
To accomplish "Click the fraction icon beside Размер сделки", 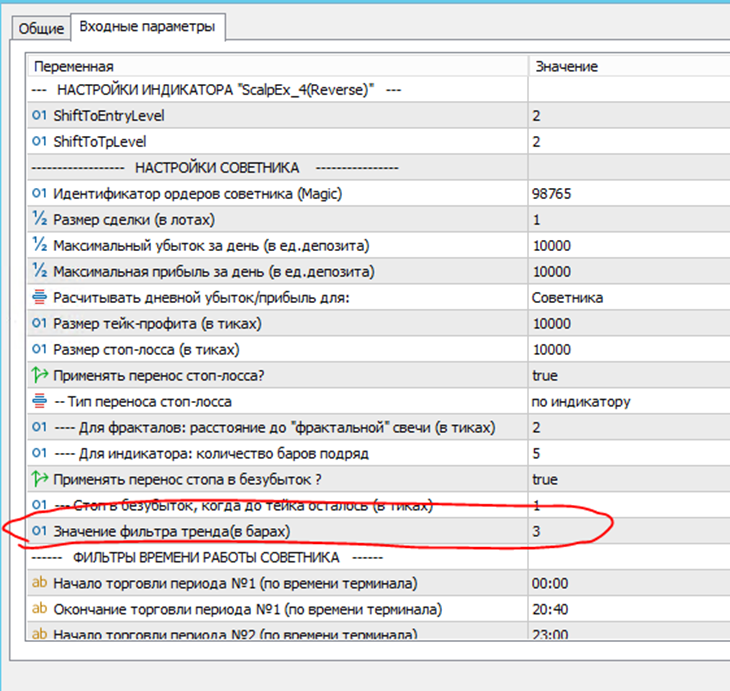I will coord(40,218).
